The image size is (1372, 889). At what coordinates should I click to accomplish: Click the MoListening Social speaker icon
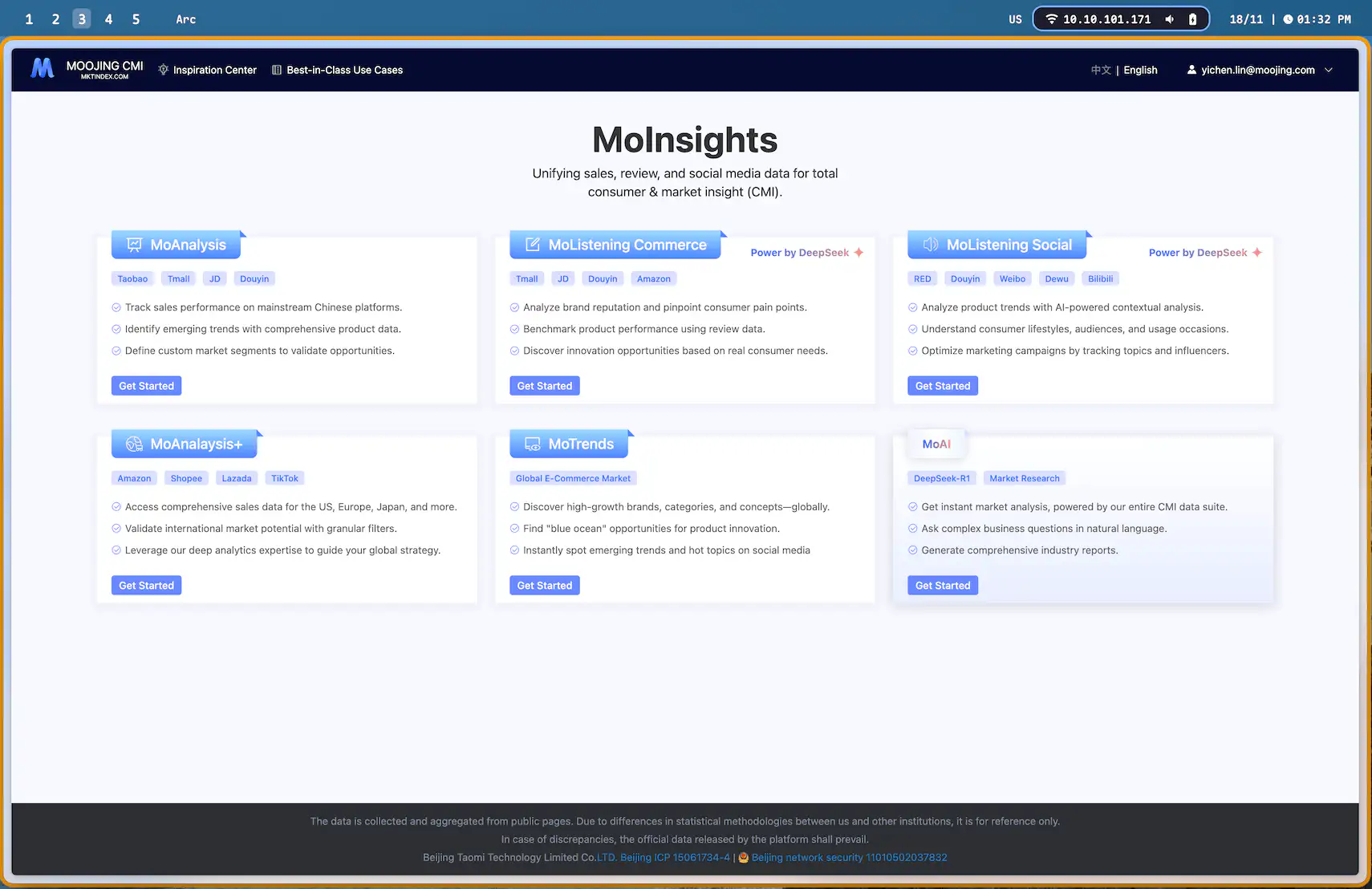(x=930, y=245)
